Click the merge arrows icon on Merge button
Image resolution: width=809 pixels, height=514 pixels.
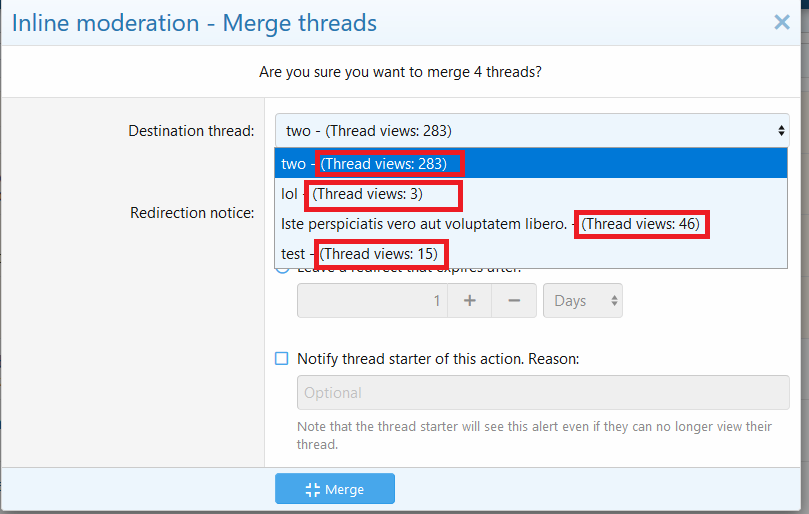tap(312, 489)
